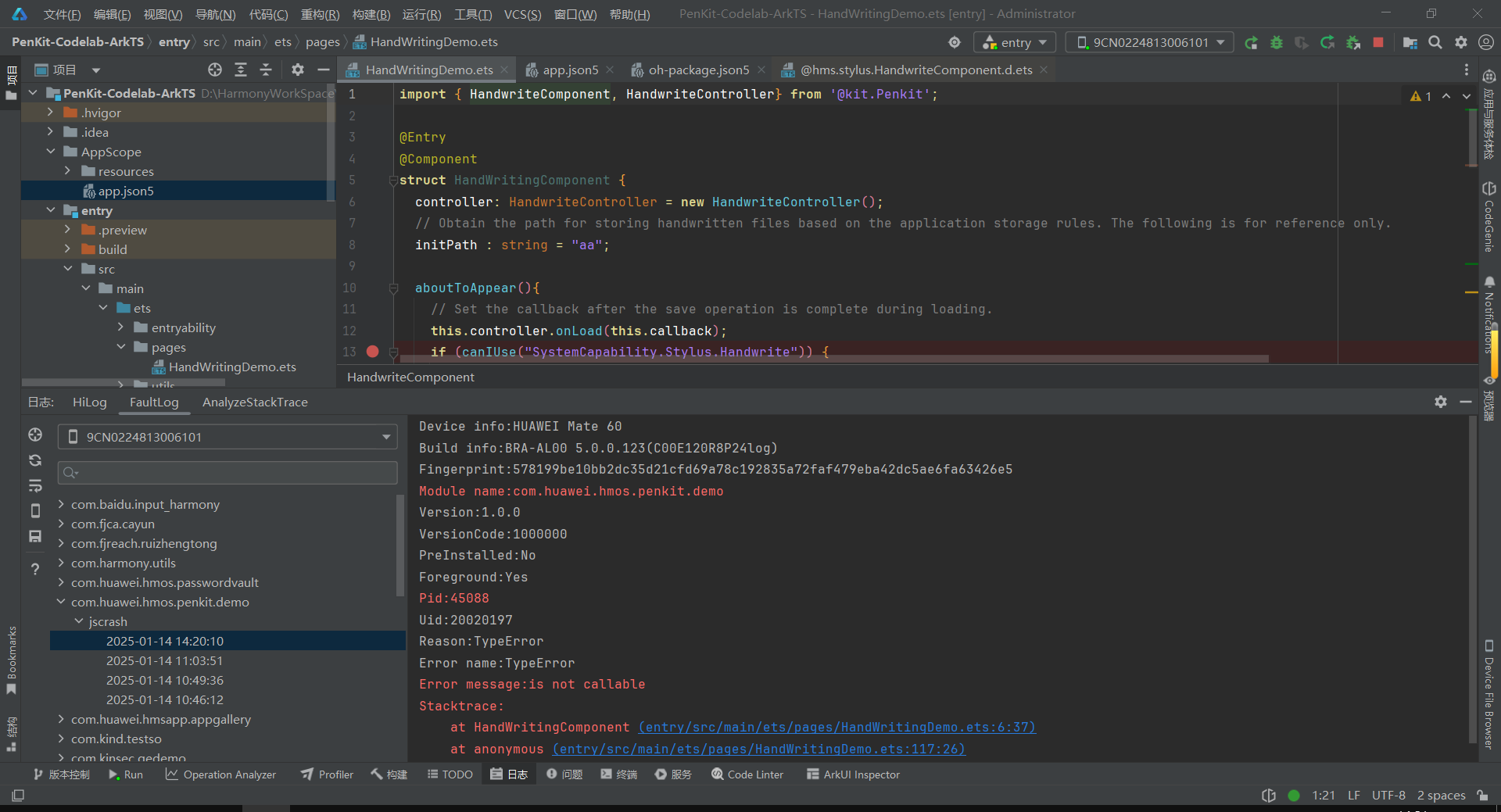Expand the .idea folder
This screenshot has height=812, width=1501.
[50, 132]
